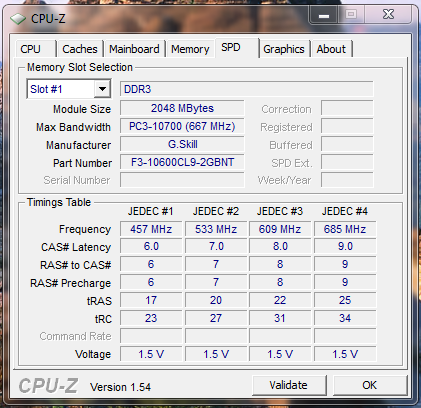Minimize the CPU-Z window
The height and width of the screenshot is (408, 421).
point(324,15)
